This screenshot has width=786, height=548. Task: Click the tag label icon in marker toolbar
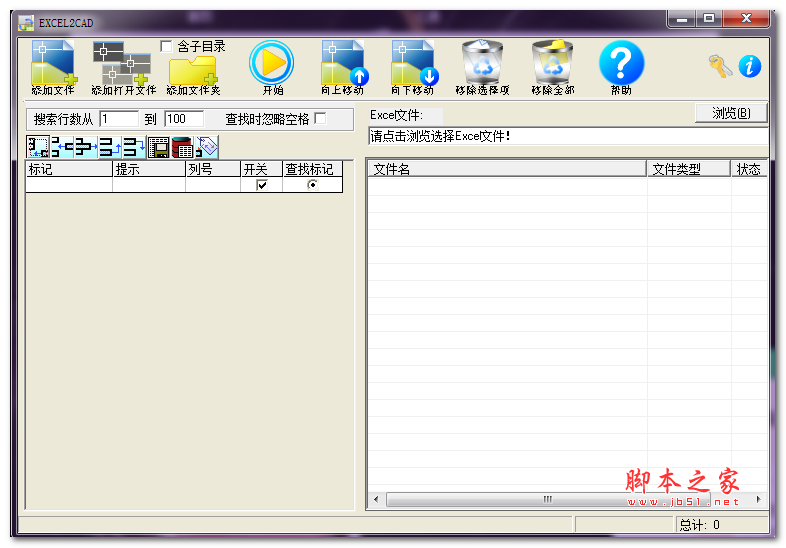[207, 147]
